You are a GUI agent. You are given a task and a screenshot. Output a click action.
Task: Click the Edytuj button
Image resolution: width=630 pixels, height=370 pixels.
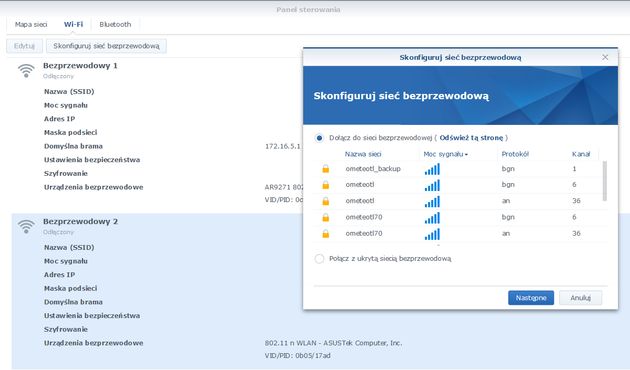pos(24,46)
